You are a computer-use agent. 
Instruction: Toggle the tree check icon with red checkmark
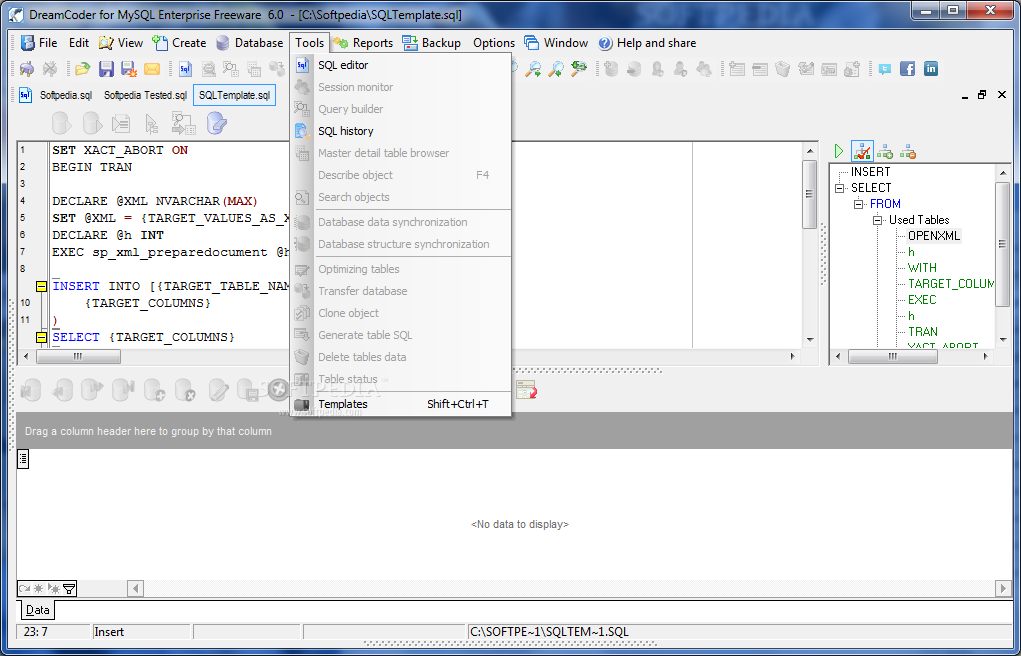point(862,152)
